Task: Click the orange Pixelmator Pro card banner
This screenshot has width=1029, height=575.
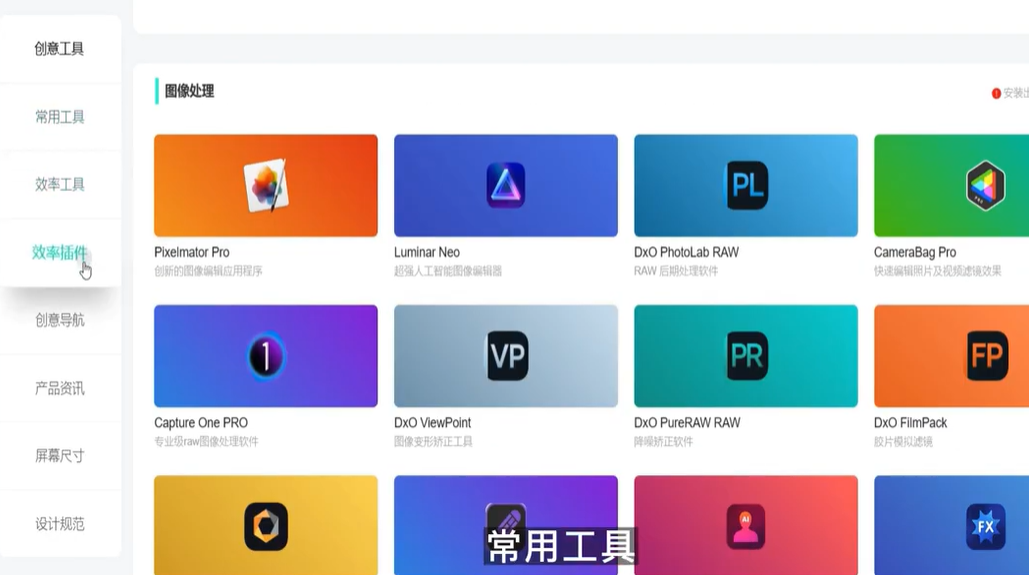Action: pyautogui.click(x=266, y=186)
